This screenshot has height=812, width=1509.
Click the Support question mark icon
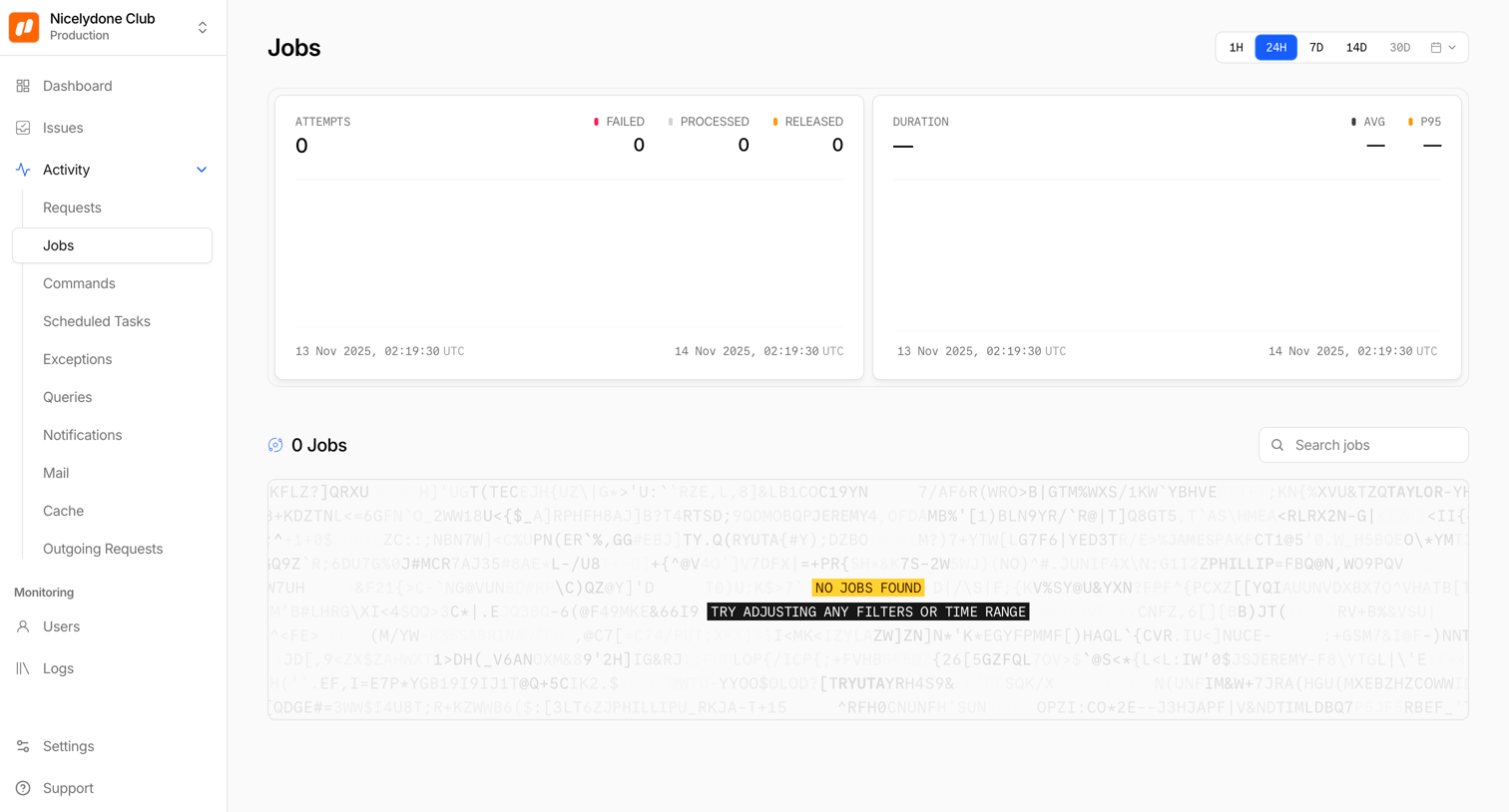click(x=23, y=788)
